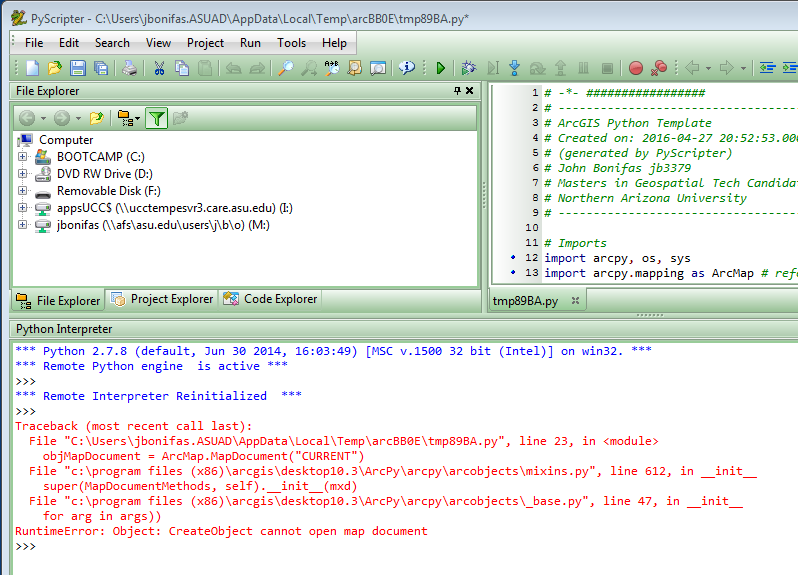This screenshot has height=575, width=798.
Task: Start debugging with the bug icon
Action: 469,68
